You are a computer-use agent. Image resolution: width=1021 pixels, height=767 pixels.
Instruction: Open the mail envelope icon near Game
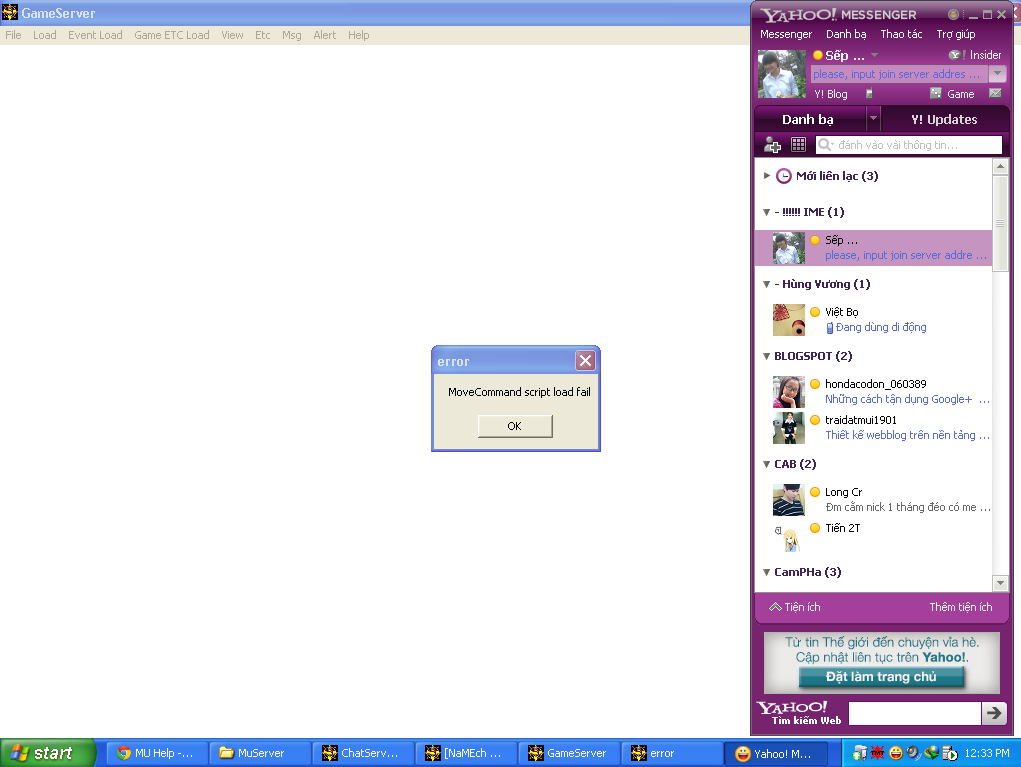(x=995, y=93)
